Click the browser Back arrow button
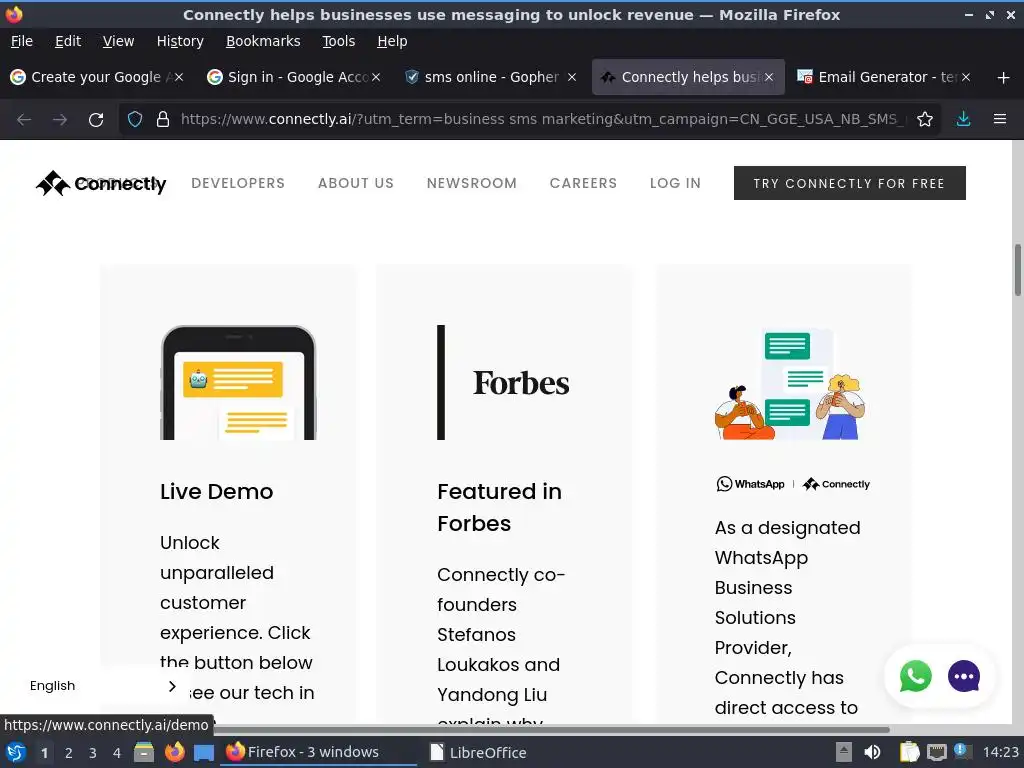This screenshot has height=768, width=1024. click(x=24, y=120)
